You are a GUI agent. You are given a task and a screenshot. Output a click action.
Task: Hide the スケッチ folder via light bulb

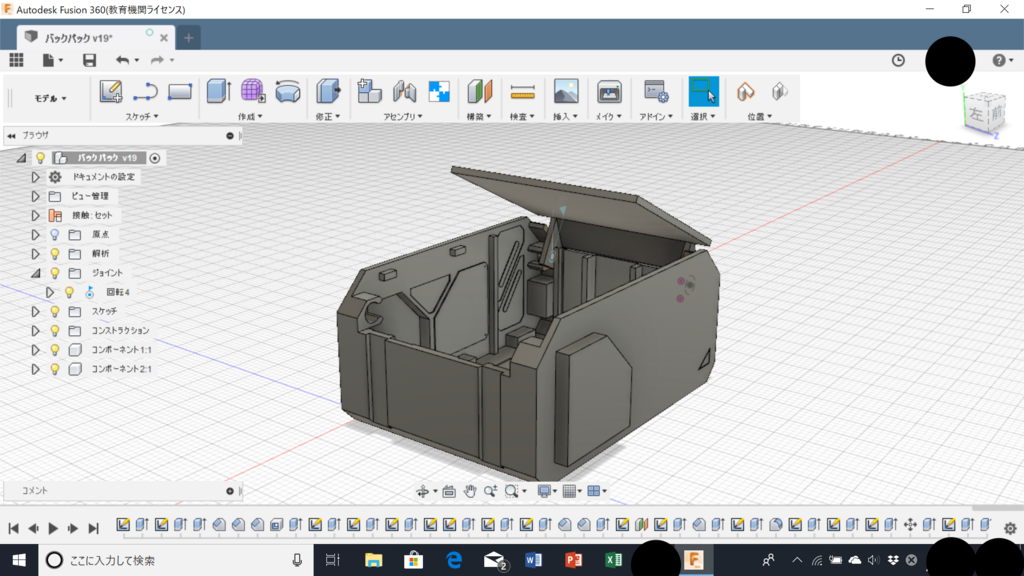point(55,312)
